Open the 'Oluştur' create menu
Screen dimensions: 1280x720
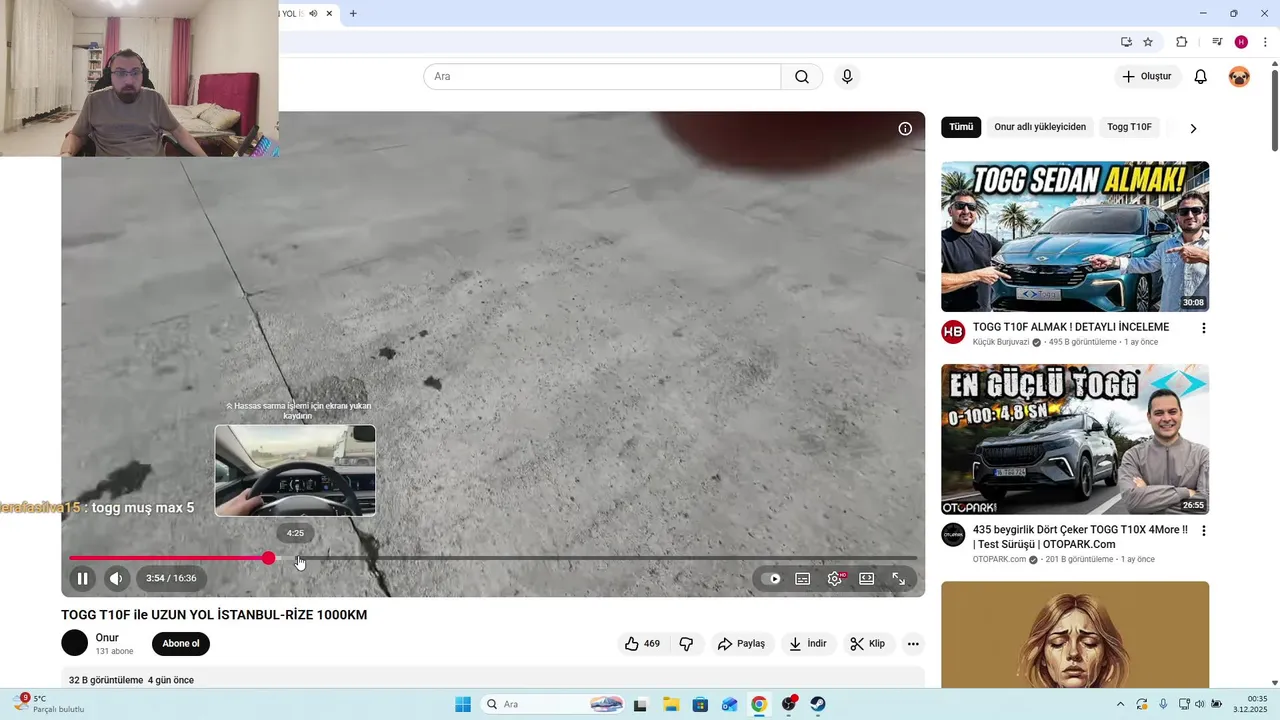point(1146,77)
